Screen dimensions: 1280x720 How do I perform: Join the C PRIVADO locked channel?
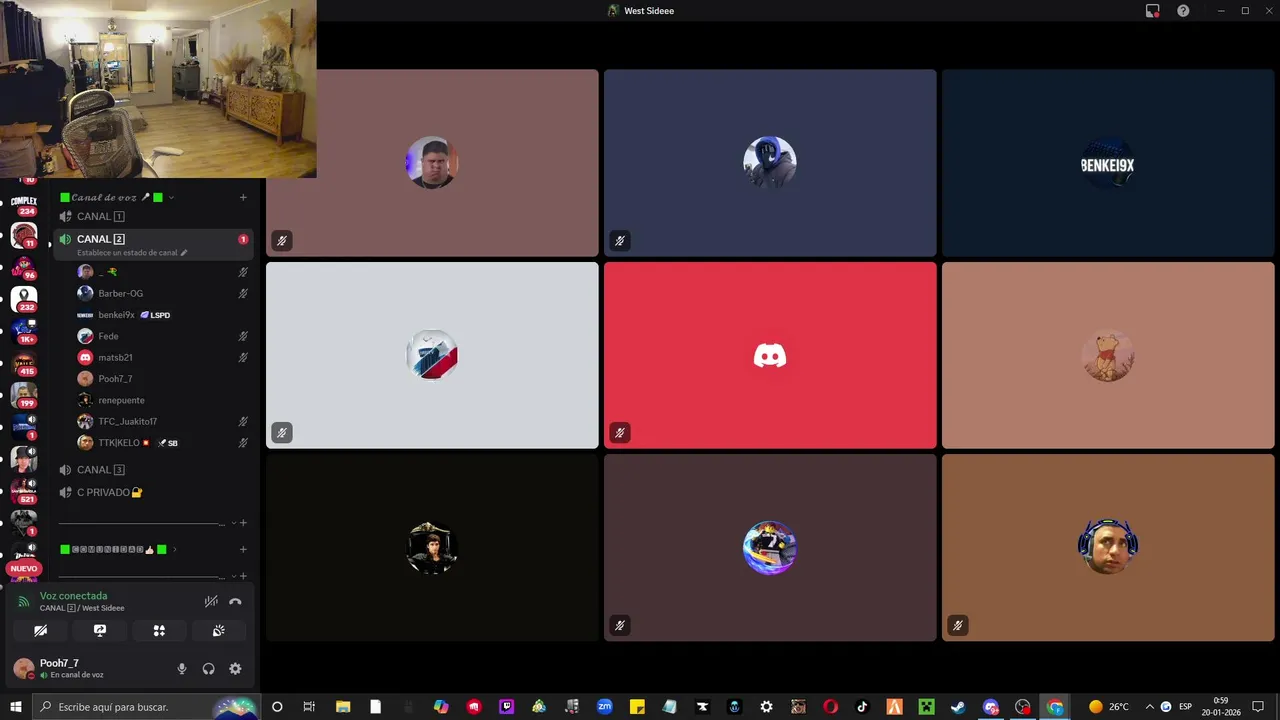click(x=153, y=493)
